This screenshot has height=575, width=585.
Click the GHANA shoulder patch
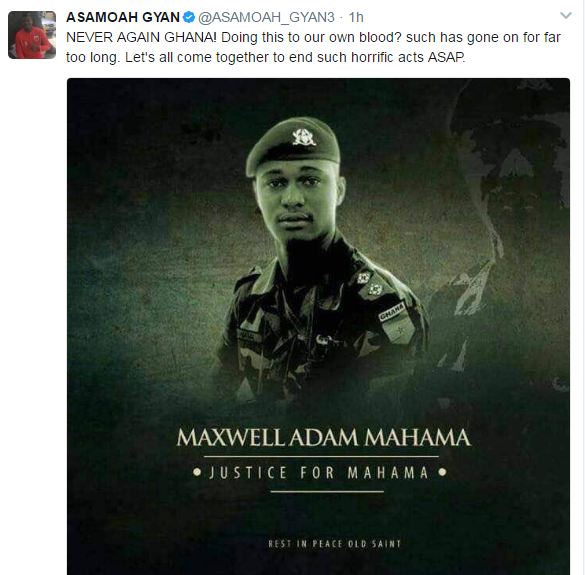tap(392, 312)
